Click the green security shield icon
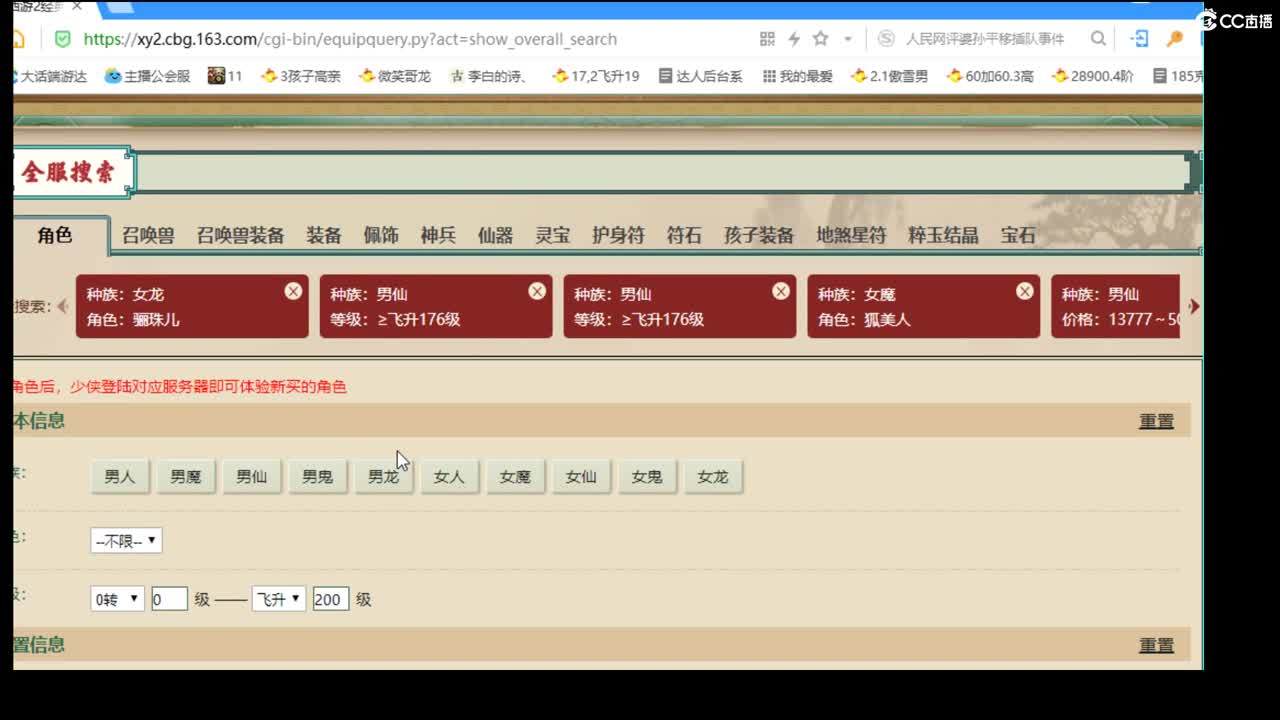The width and height of the screenshot is (1280, 720). (62, 39)
